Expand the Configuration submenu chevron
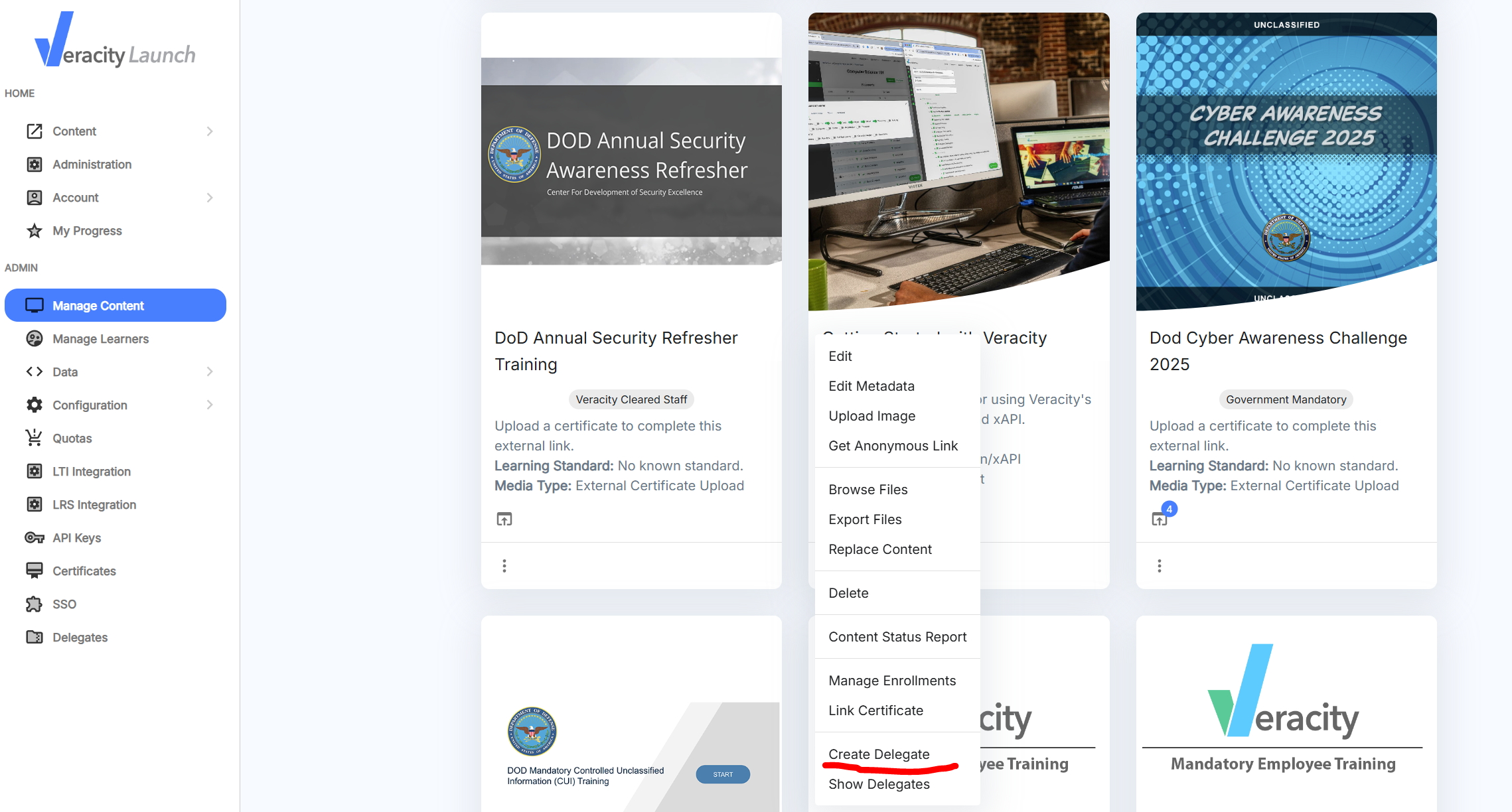The image size is (1512, 812). point(210,405)
